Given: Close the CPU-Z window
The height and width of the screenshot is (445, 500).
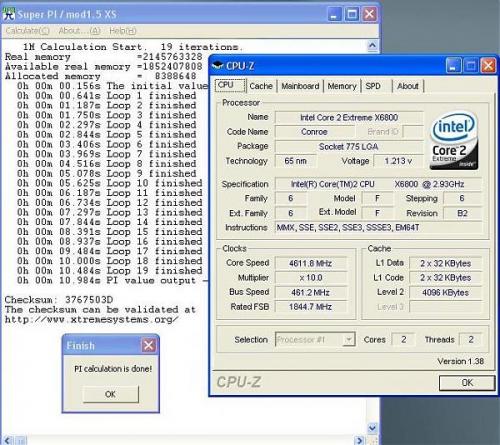Looking at the screenshot, I should coord(488,65).
